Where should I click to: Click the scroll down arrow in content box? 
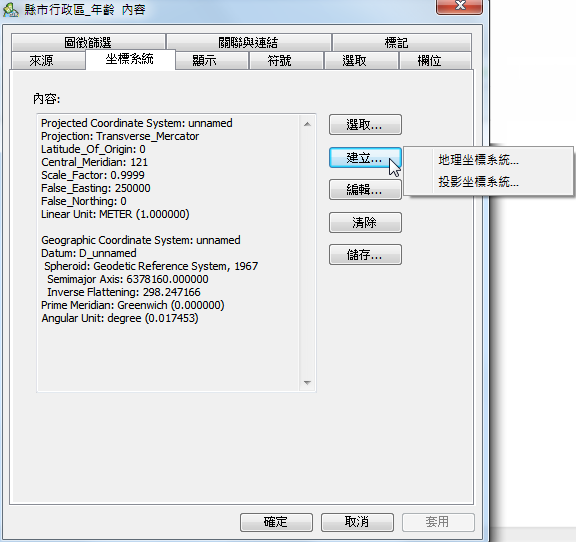click(307, 383)
